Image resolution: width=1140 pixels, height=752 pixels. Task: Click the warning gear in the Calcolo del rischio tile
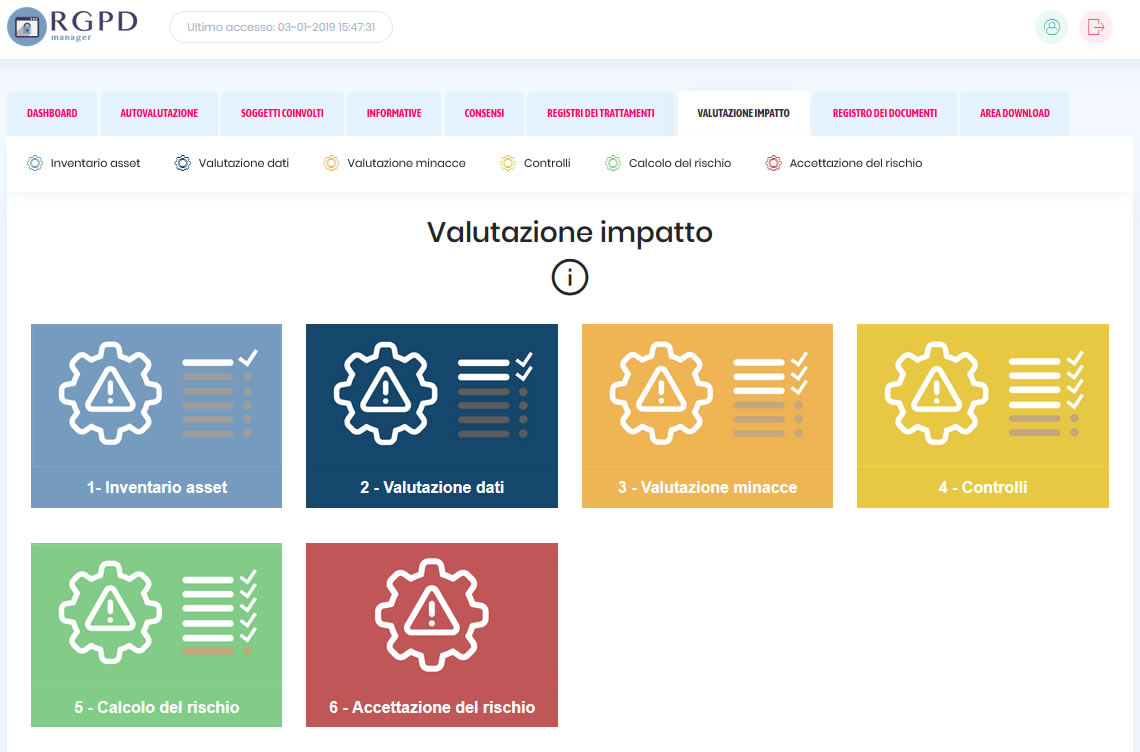click(111, 612)
